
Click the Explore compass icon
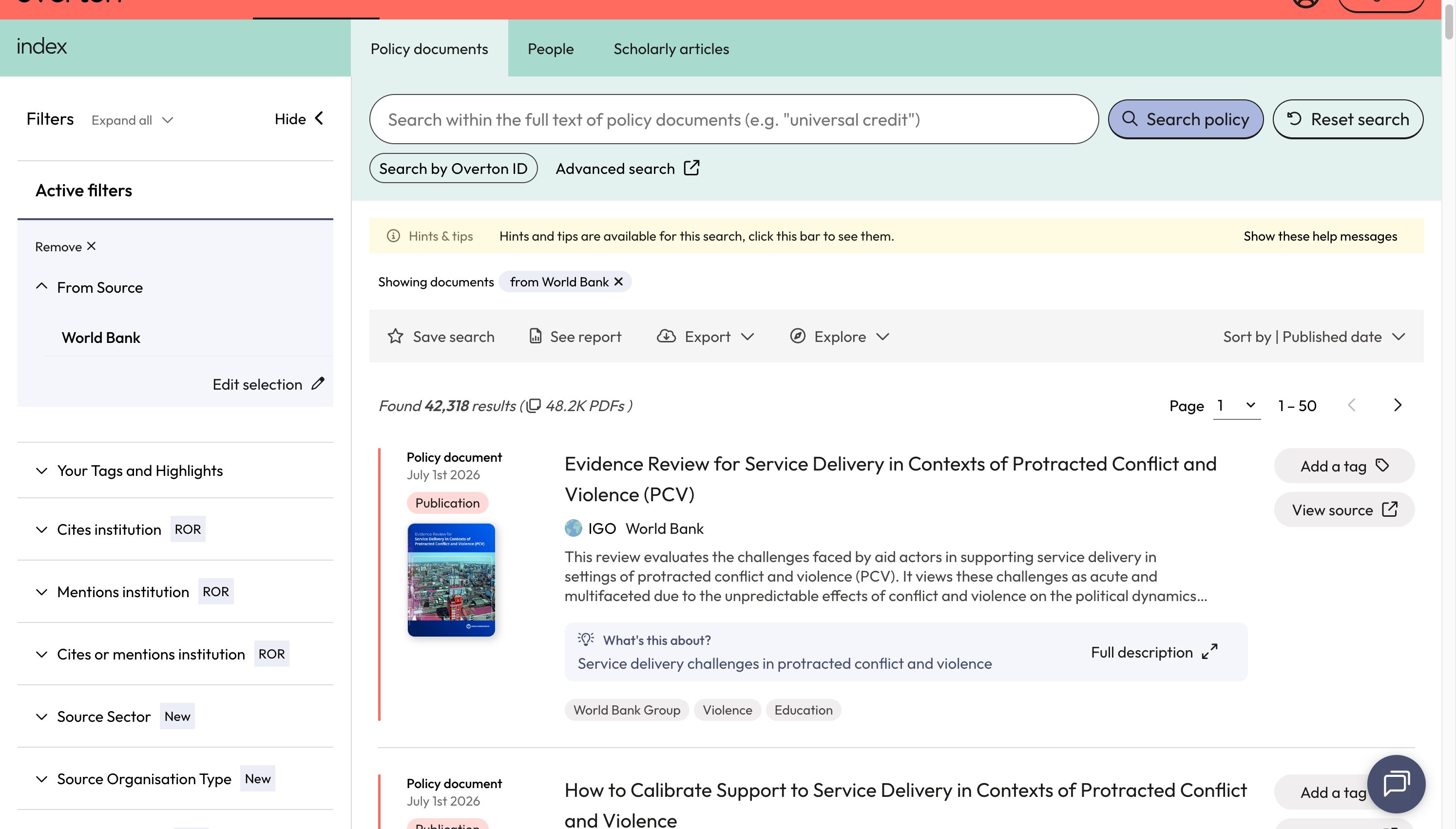point(798,336)
